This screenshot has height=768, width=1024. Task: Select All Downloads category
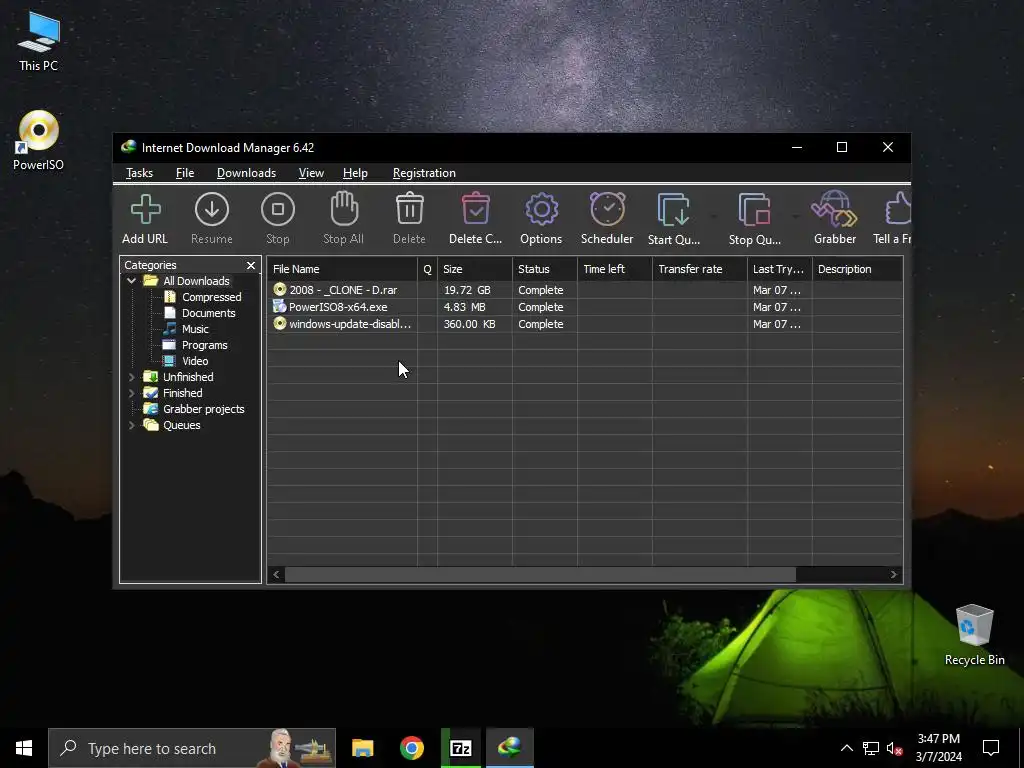pos(196,281)
